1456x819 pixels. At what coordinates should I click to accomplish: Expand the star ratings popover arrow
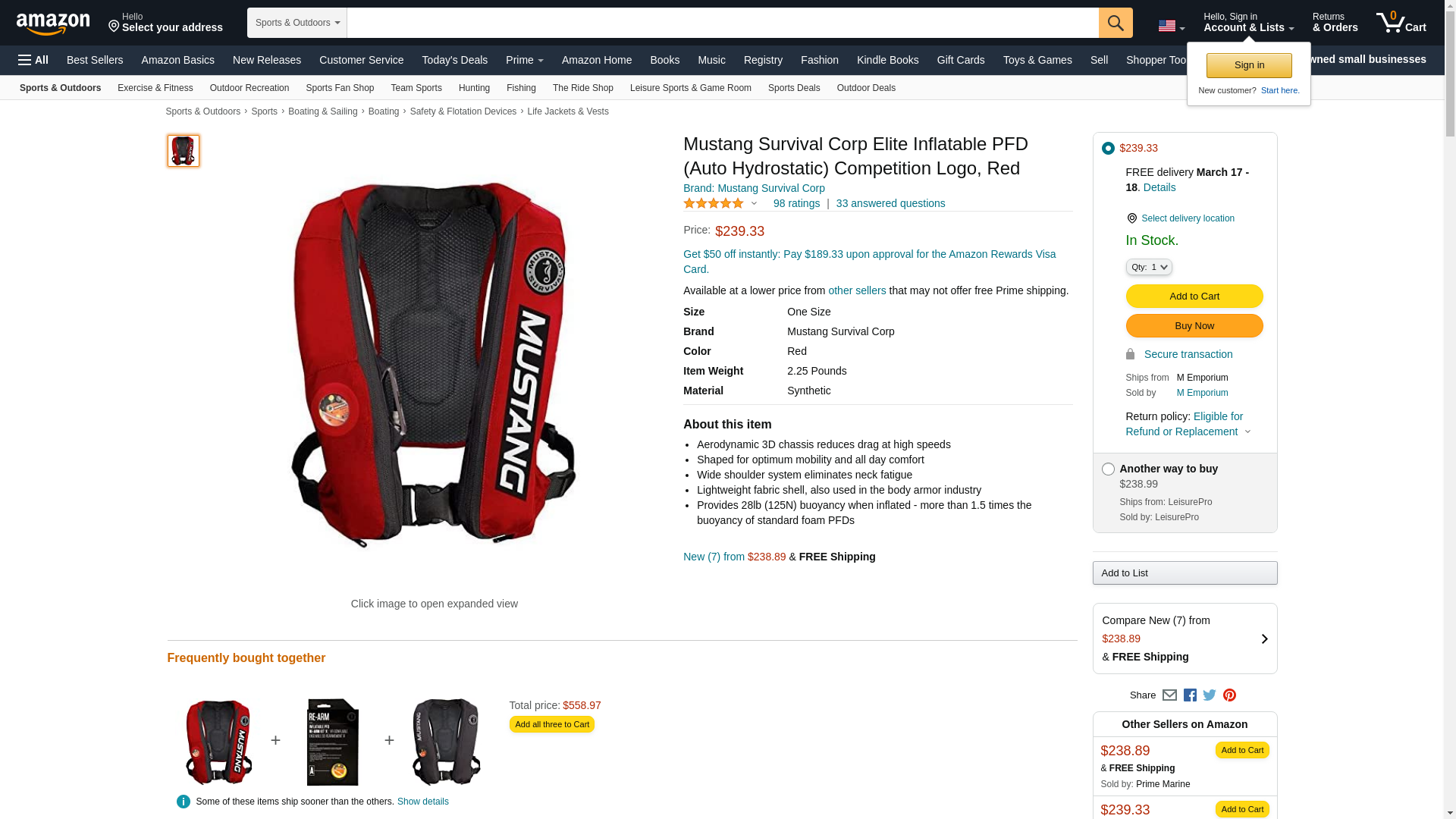click(754, 203)
